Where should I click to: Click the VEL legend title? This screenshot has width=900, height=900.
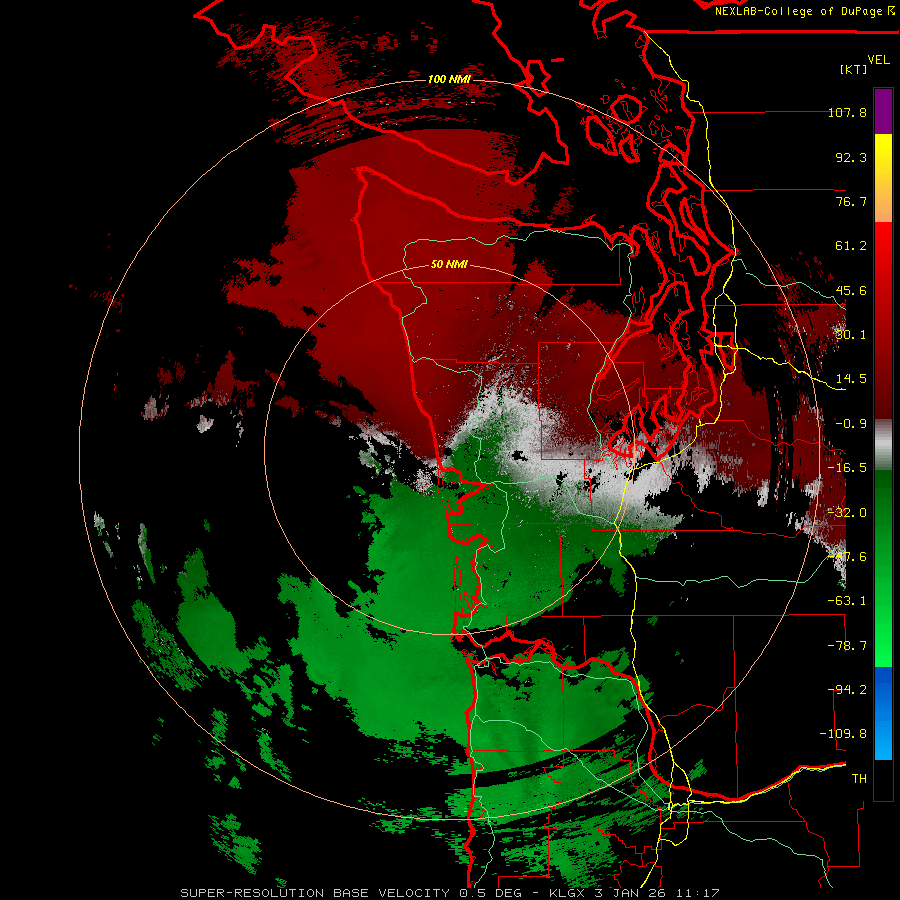(879, 60)
